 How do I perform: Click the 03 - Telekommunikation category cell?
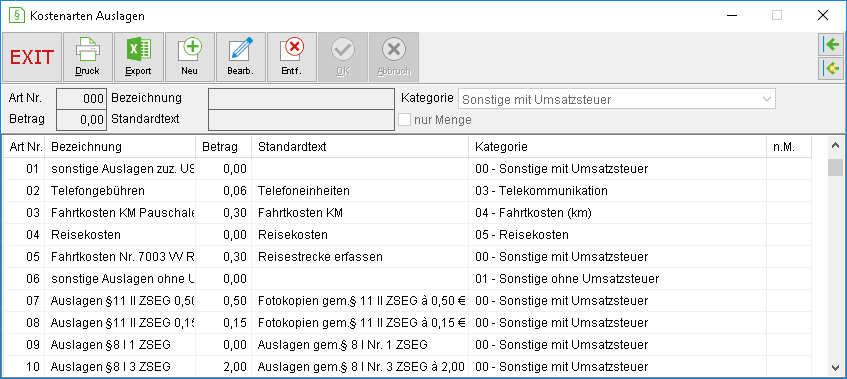618,191
